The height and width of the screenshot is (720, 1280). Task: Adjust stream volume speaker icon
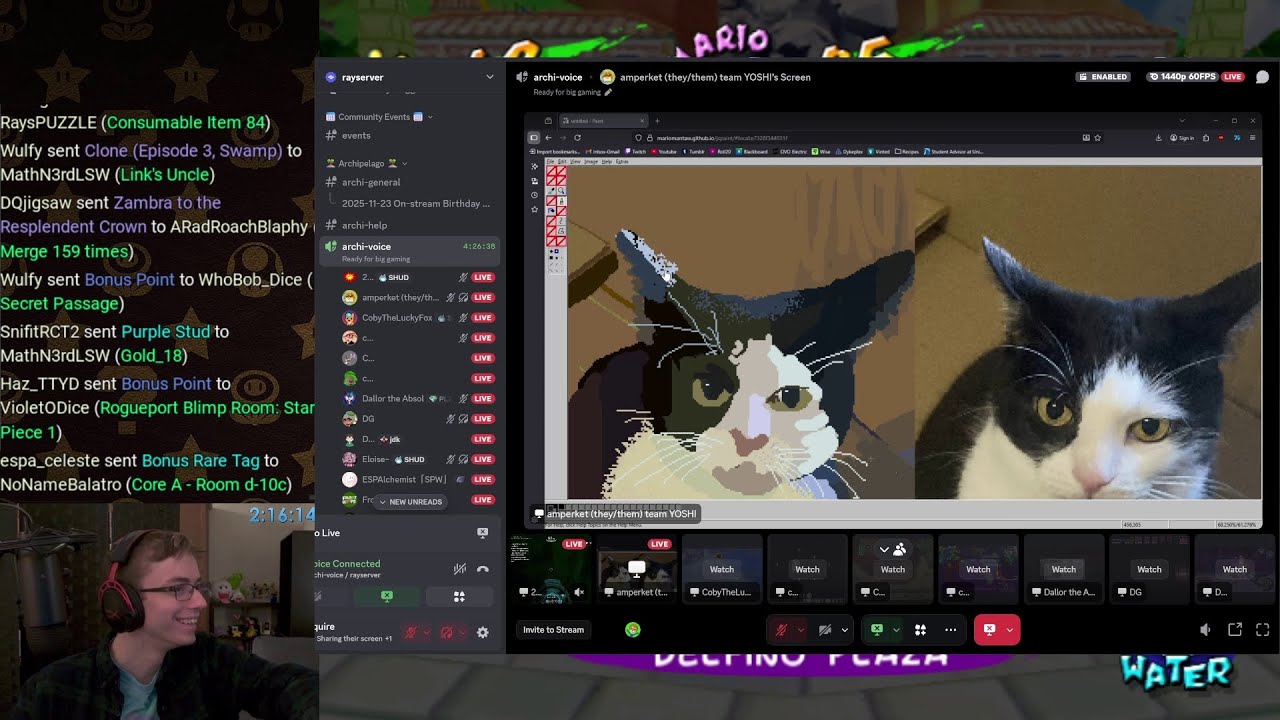[1205, 630]
